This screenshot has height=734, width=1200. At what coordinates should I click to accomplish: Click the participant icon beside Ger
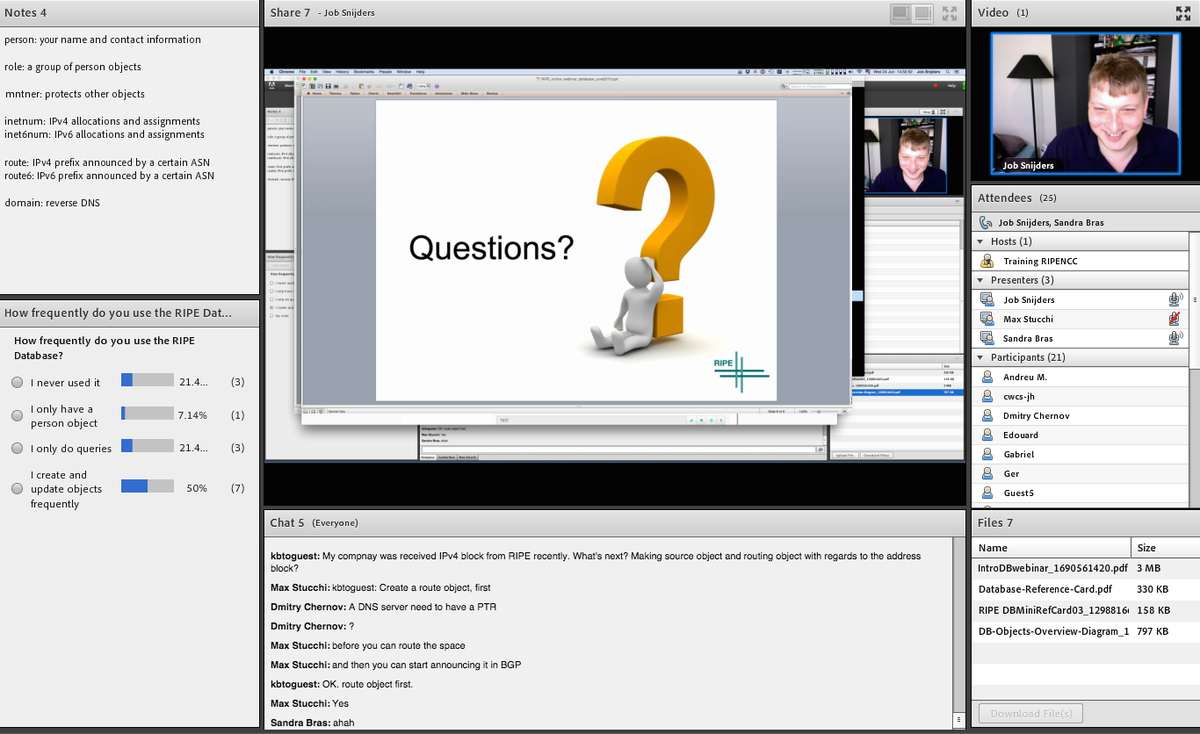click(x=987, y=473)
